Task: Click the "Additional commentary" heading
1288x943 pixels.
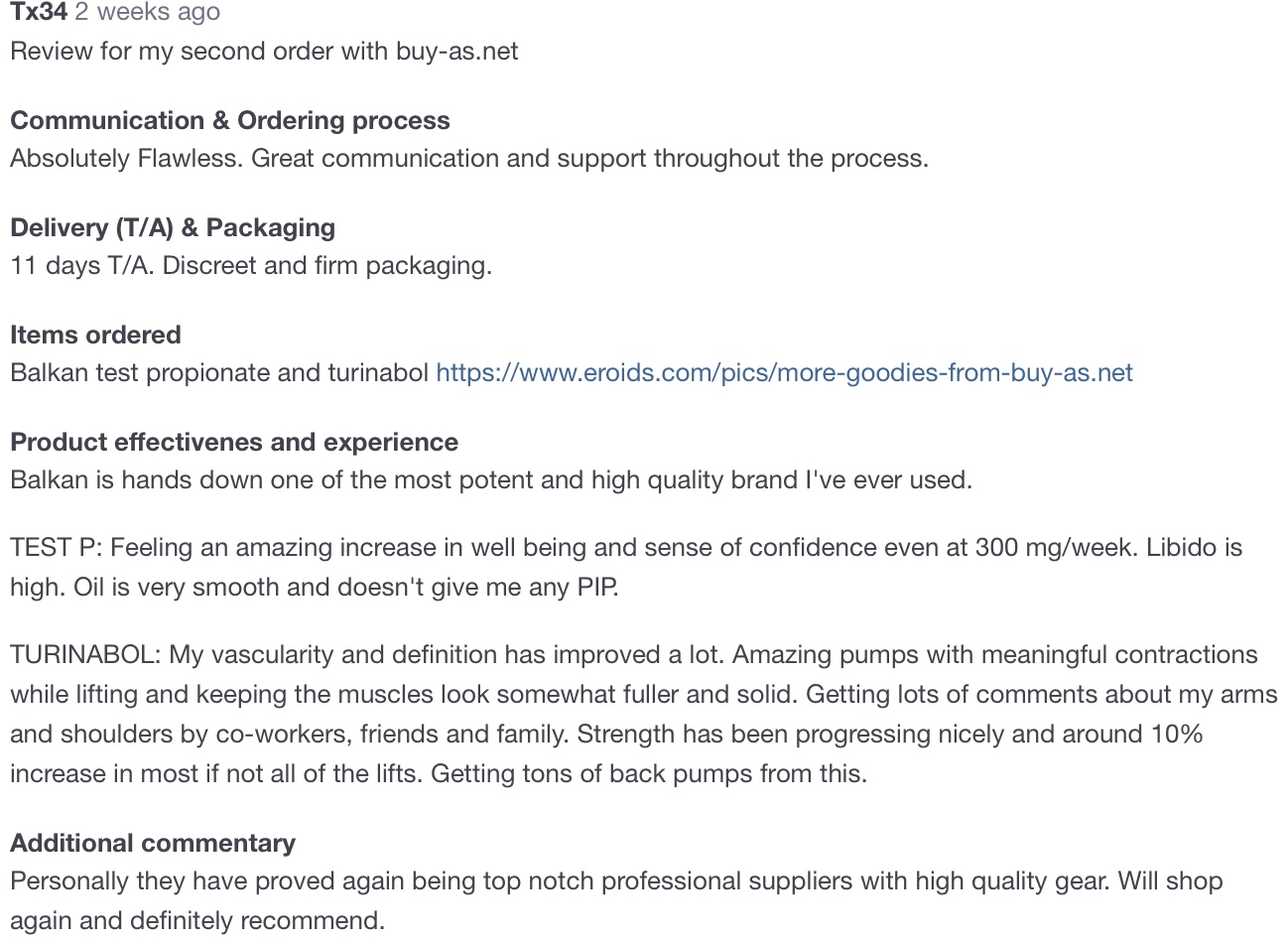Action: [153, 844]
